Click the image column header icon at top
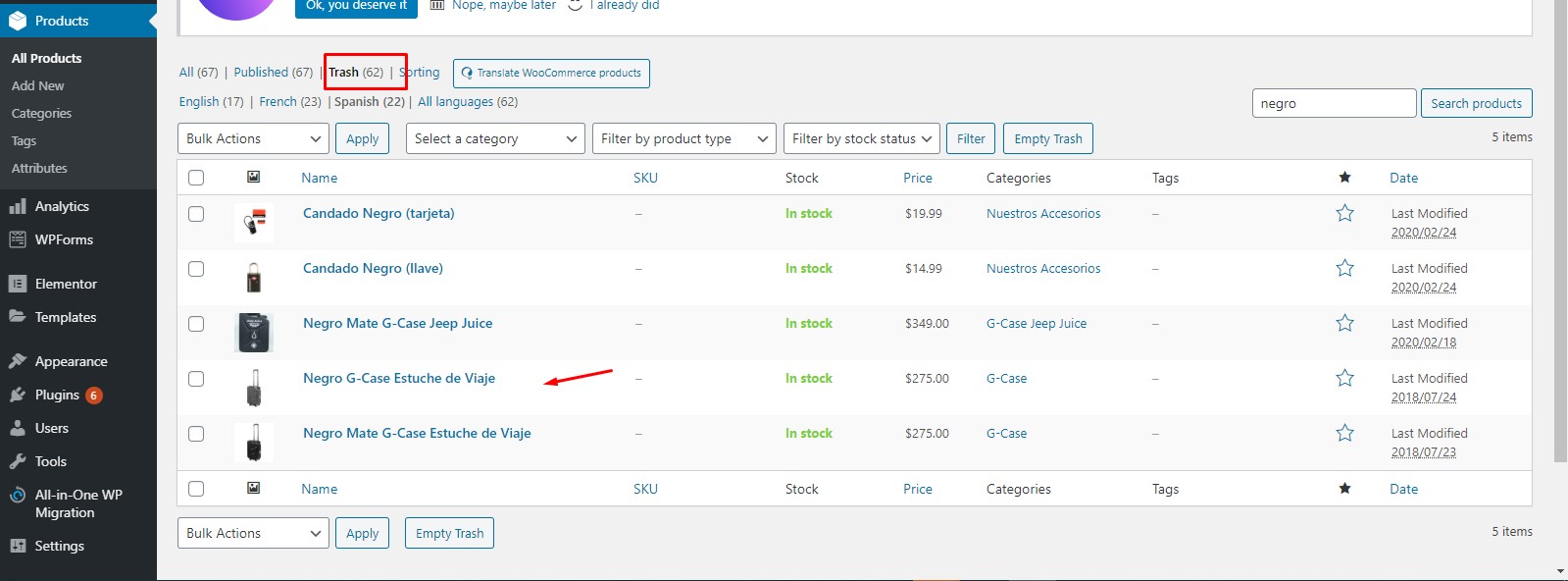 tap(253, 177)
